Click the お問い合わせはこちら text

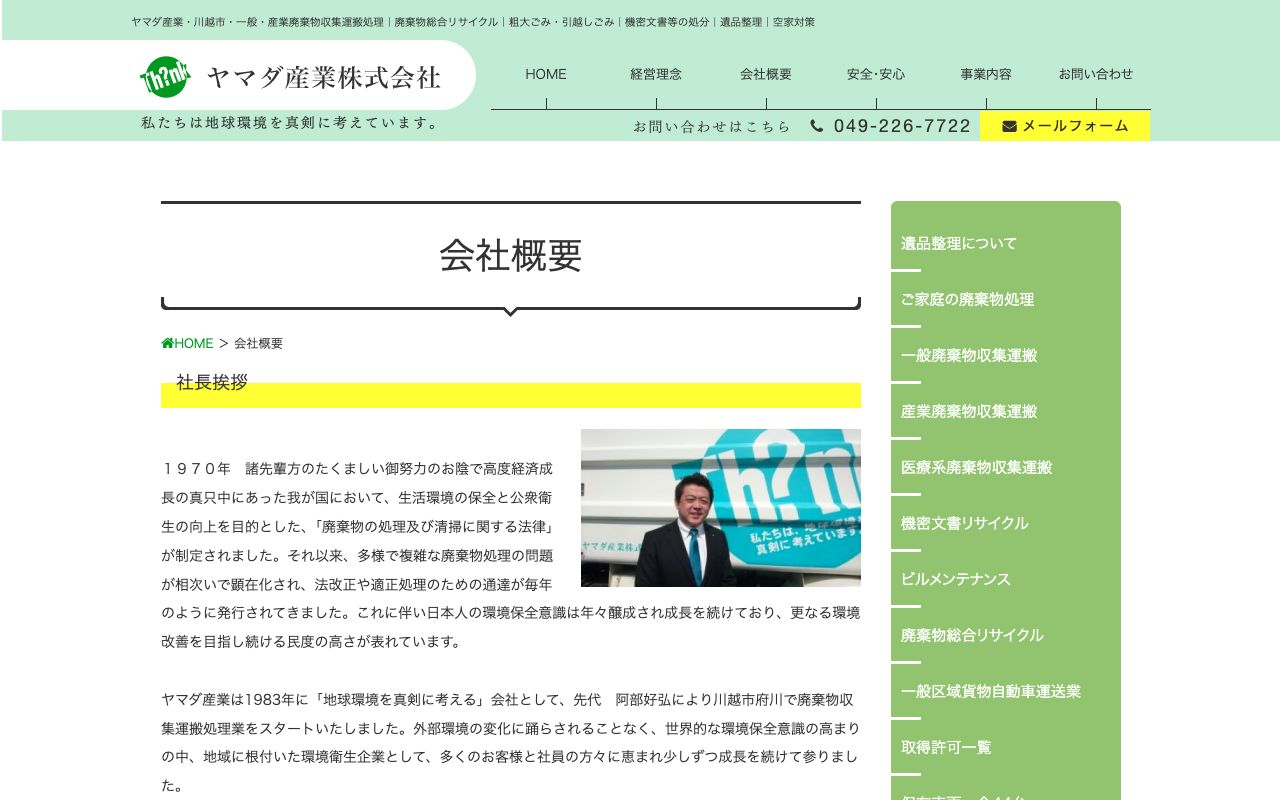[712, 127]
